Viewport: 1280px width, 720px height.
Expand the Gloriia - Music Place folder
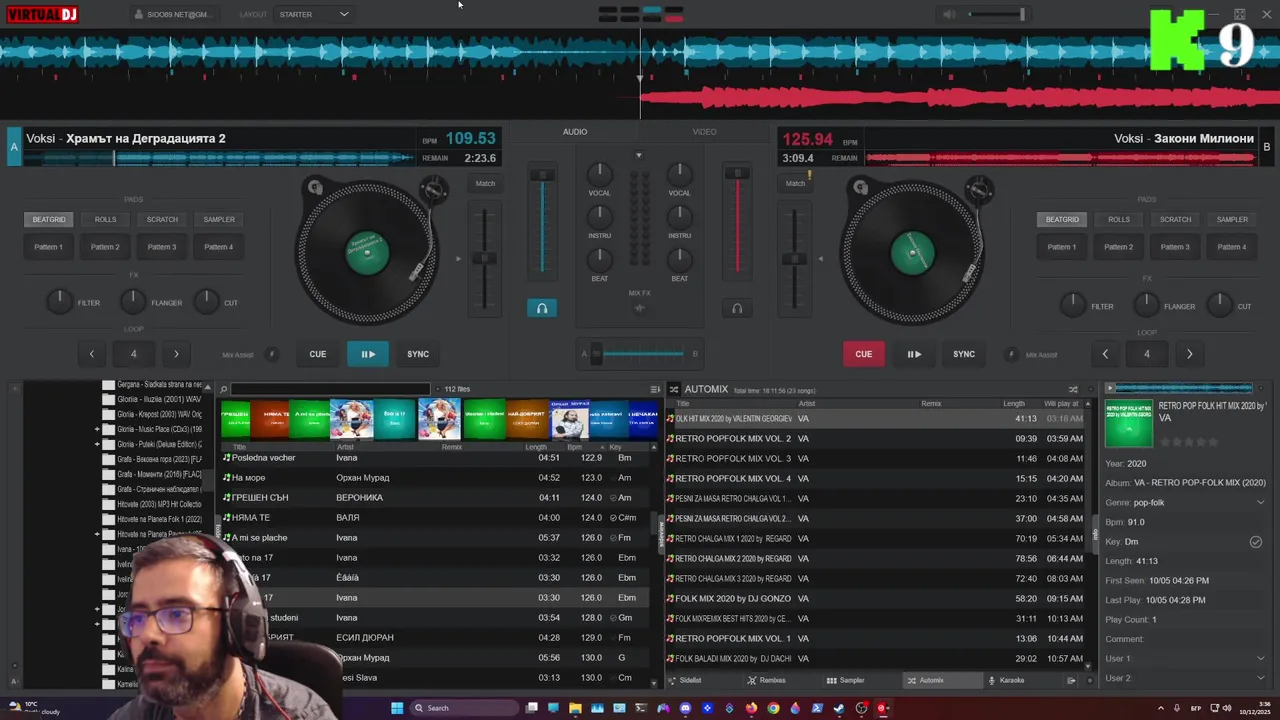[x=97, y=429]
